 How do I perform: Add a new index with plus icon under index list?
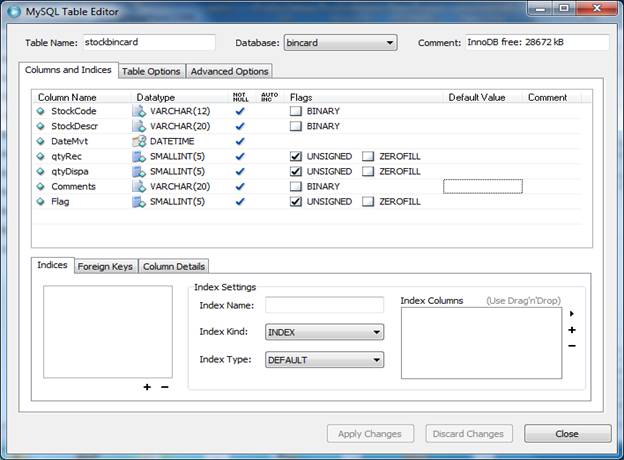coord(147,387)
